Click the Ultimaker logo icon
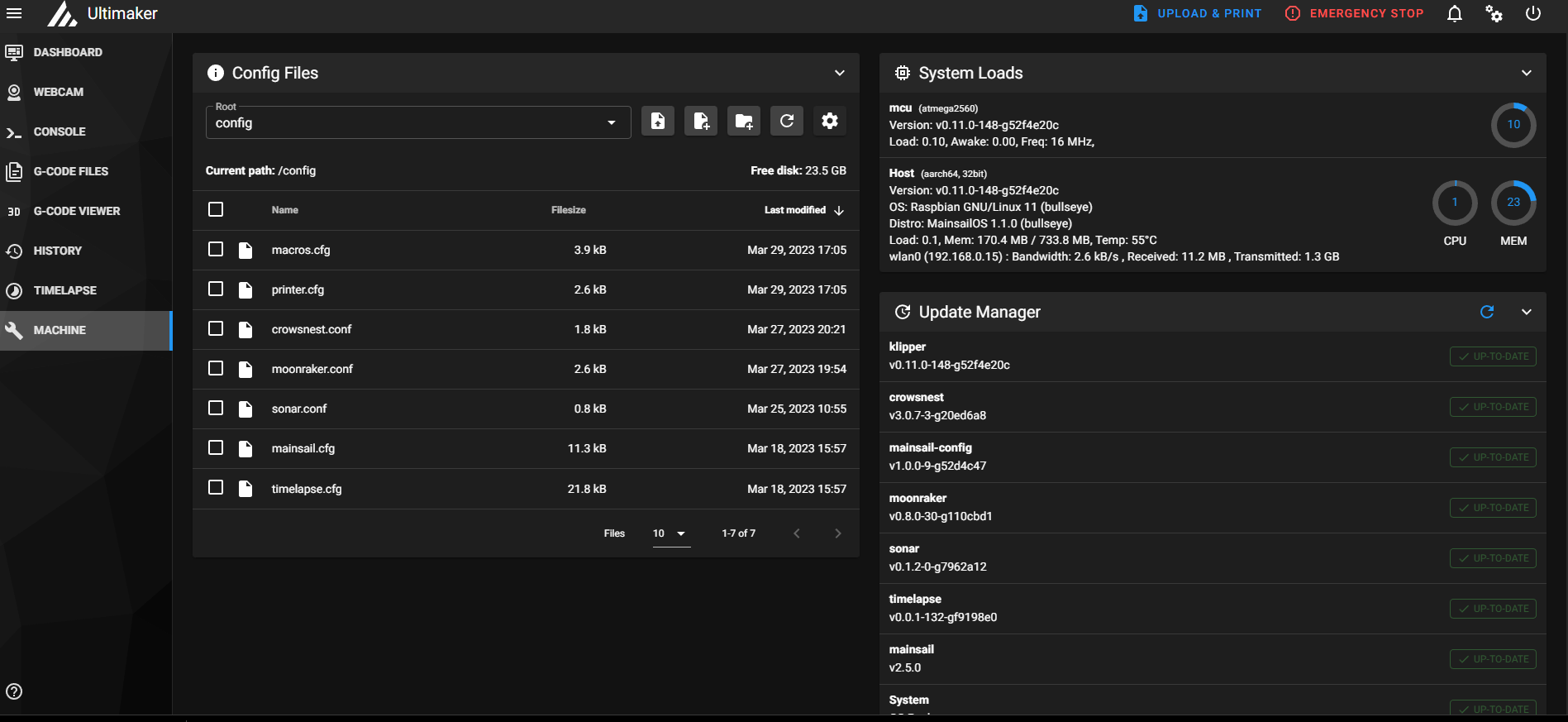This screenshot has height=722, width=1568. (62, 13)
